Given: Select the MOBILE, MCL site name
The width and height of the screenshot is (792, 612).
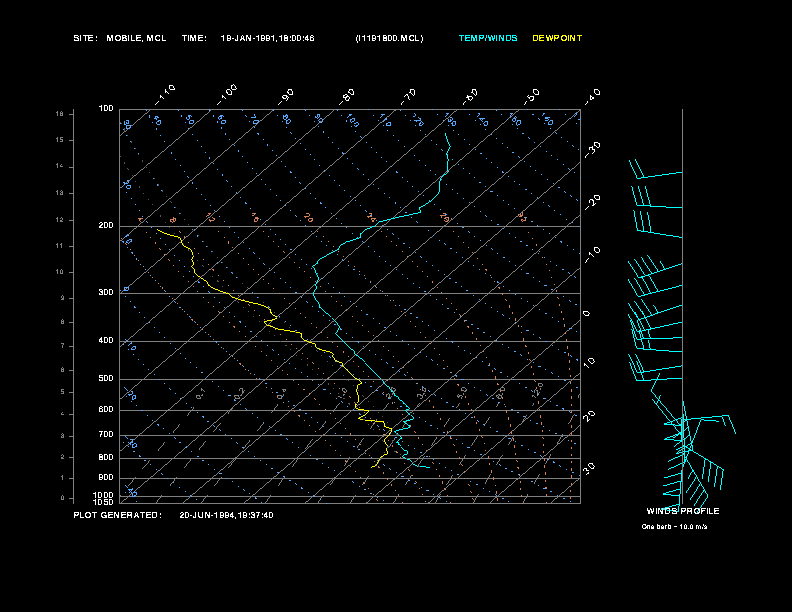Looking at the screenshot, I should [136, 38].
